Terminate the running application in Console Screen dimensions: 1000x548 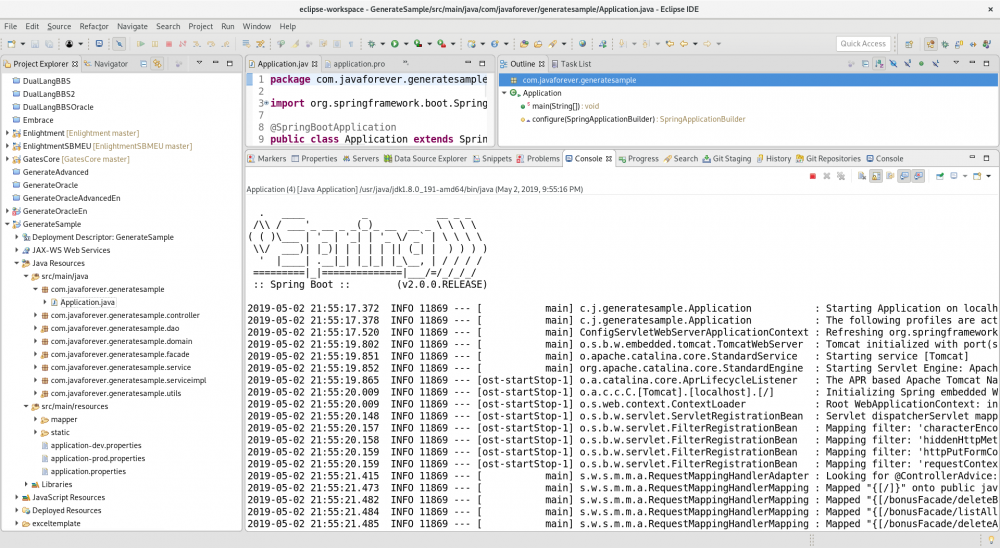812,176
